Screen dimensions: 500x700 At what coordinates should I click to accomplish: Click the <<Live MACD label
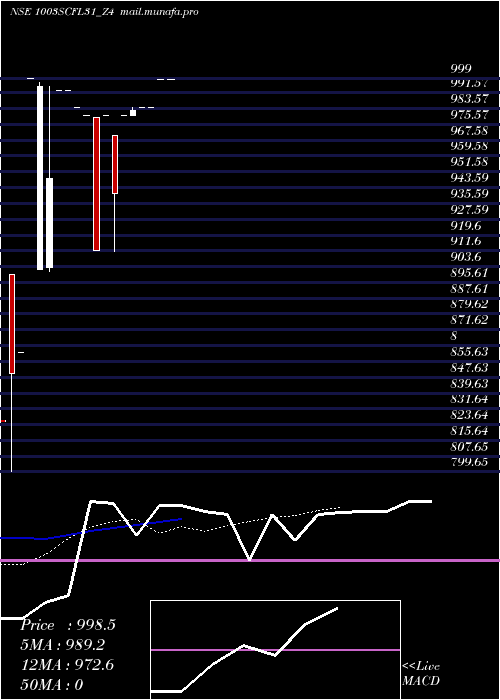coord(421,673)
